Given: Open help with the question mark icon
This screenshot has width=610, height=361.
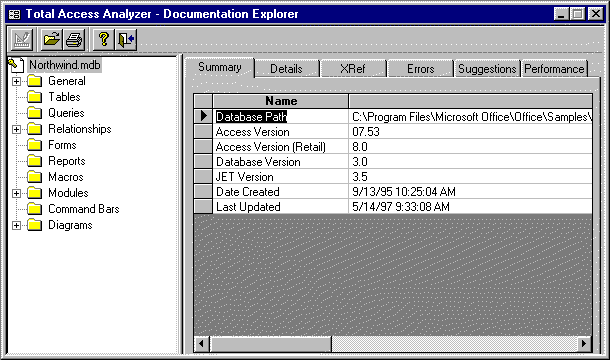Looking at the screenshot, I should 103,39.
